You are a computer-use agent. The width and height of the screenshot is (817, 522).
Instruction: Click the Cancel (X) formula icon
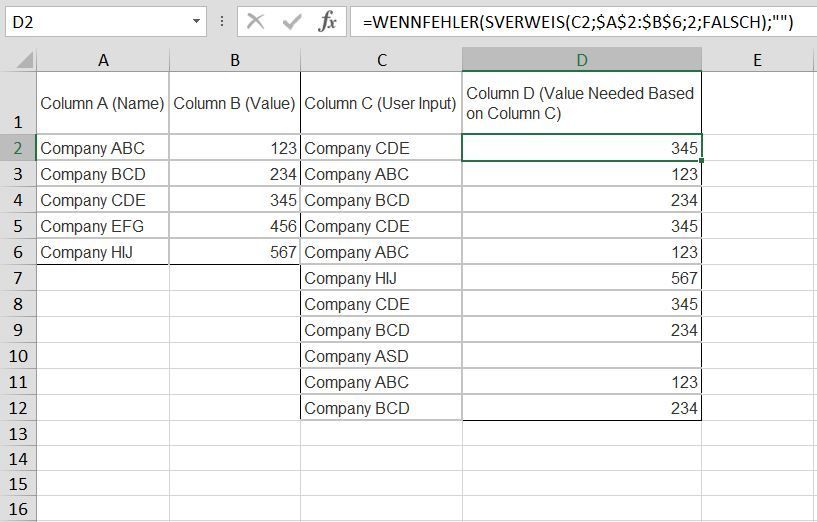coord(255,22)
